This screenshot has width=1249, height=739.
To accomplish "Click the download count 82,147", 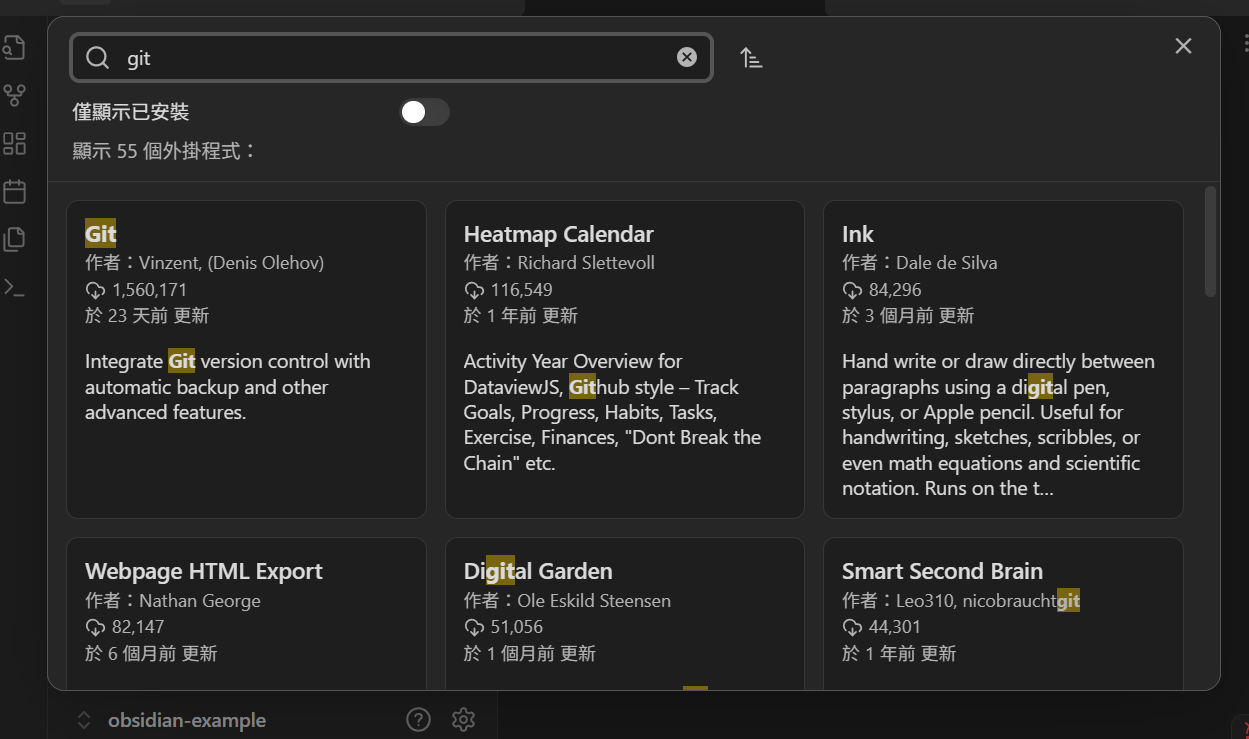I will [x=138, y=627].
